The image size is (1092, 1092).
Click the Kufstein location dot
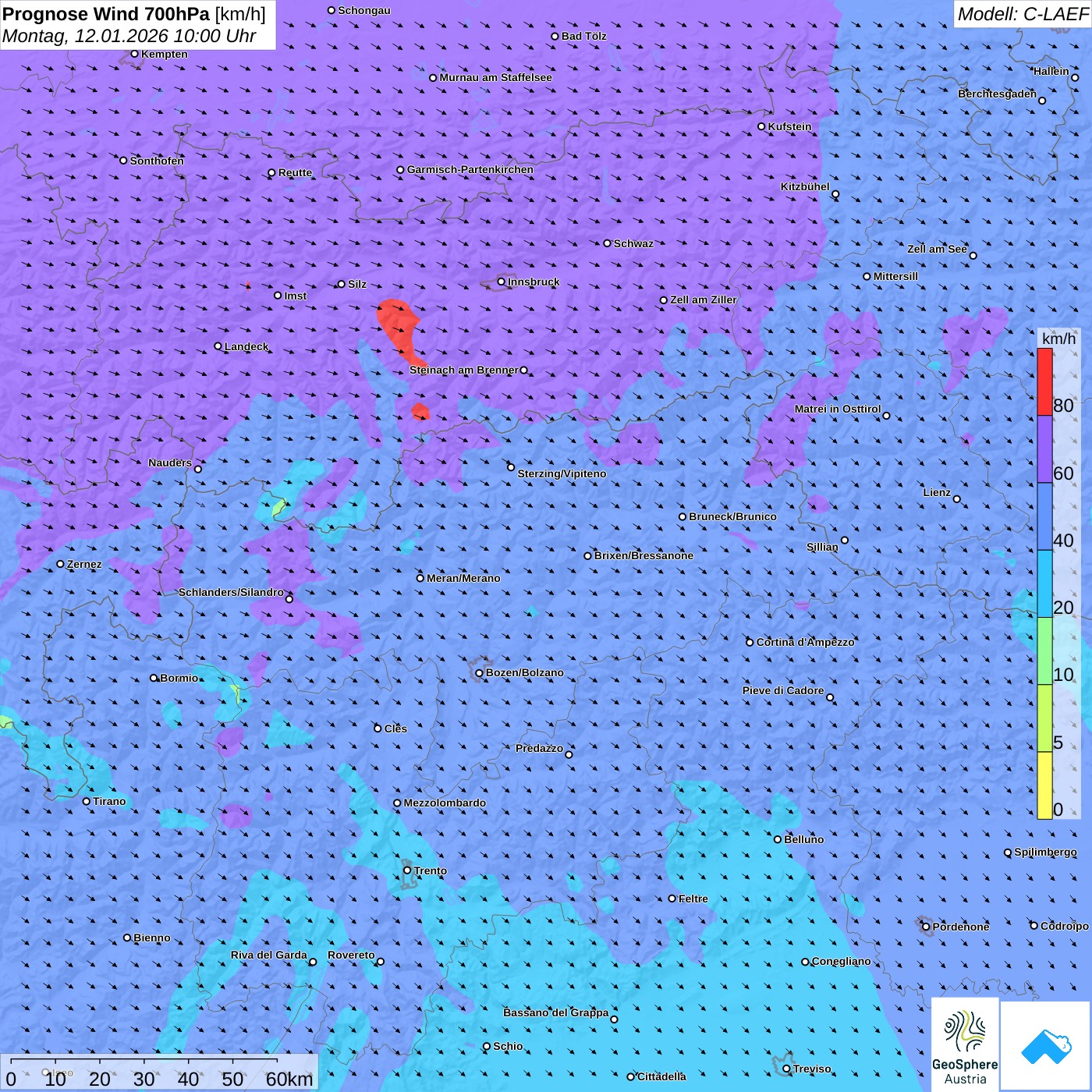click(761, 126)
